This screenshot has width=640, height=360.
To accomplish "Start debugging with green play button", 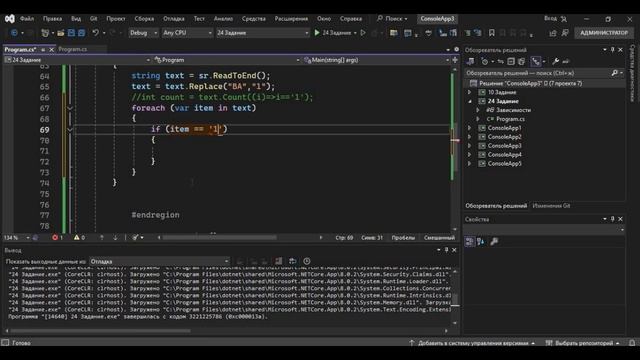I will [317, 33].
